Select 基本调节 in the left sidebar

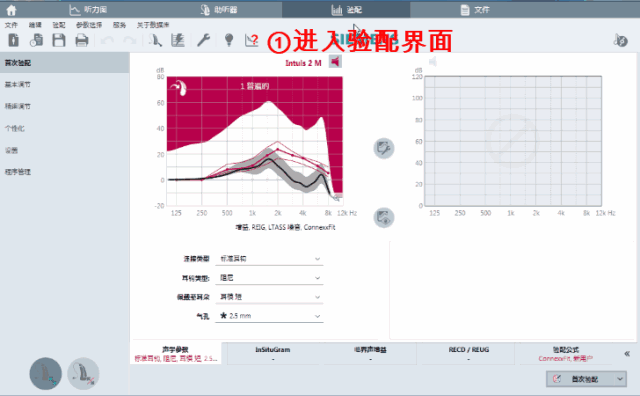click(x=18, y=85)
